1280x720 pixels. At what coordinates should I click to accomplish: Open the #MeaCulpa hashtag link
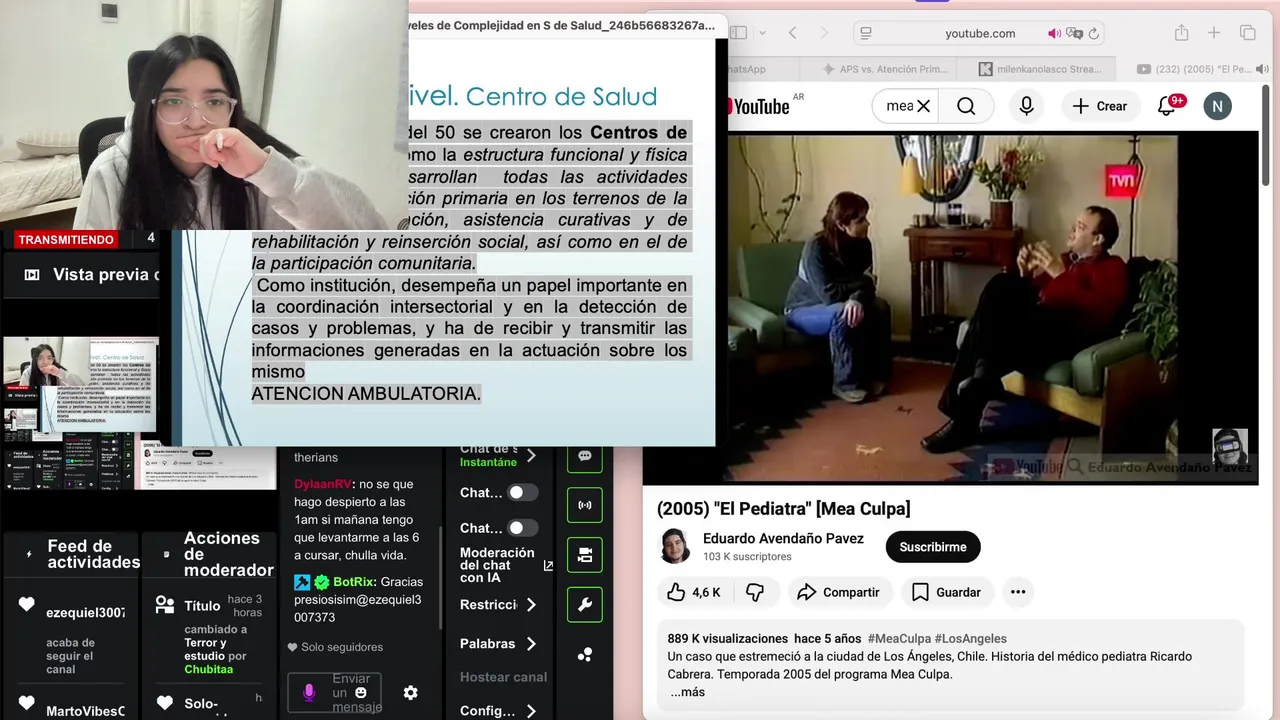[x=899, y=638]
